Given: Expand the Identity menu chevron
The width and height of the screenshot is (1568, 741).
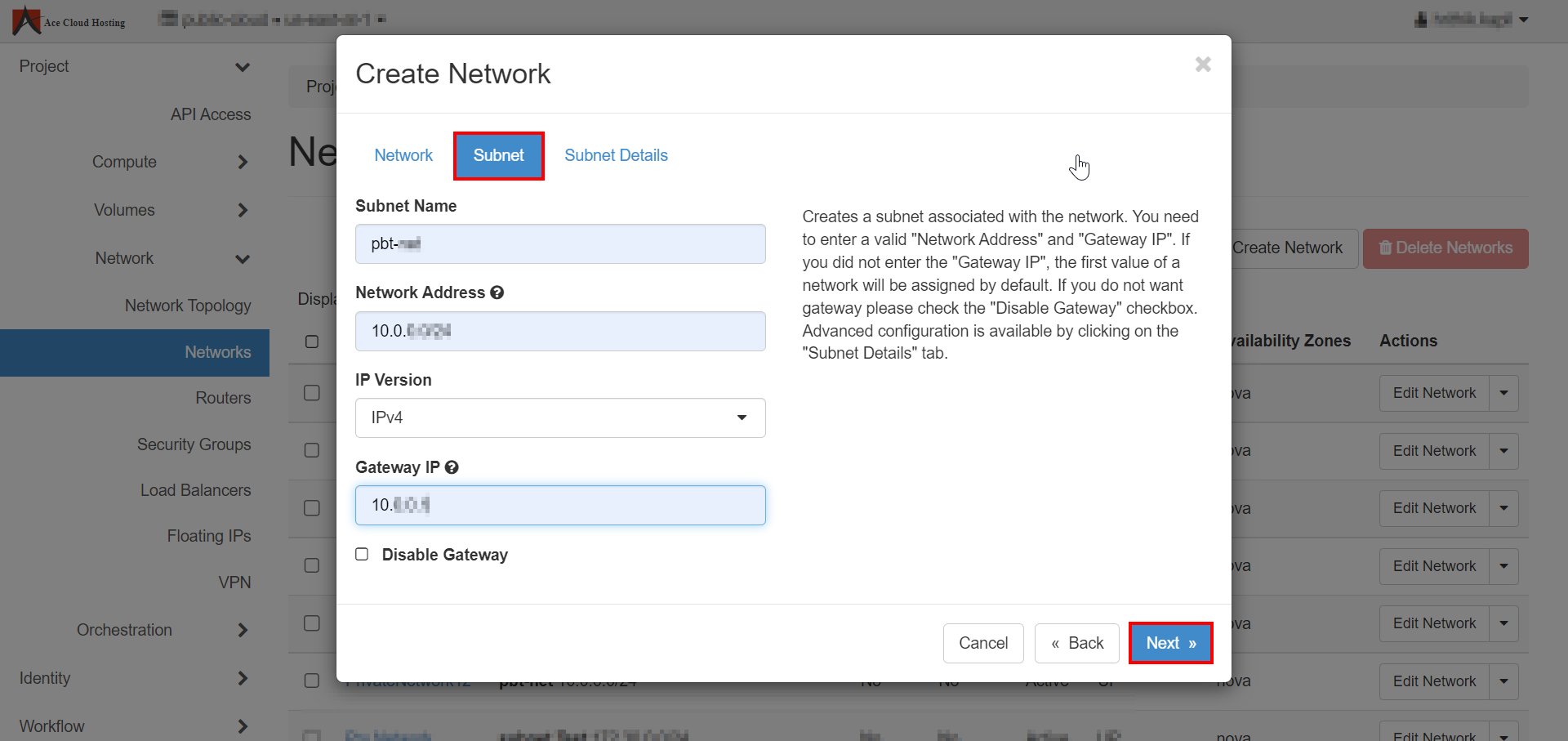Looking at the screenshot, I should [243, 678].
